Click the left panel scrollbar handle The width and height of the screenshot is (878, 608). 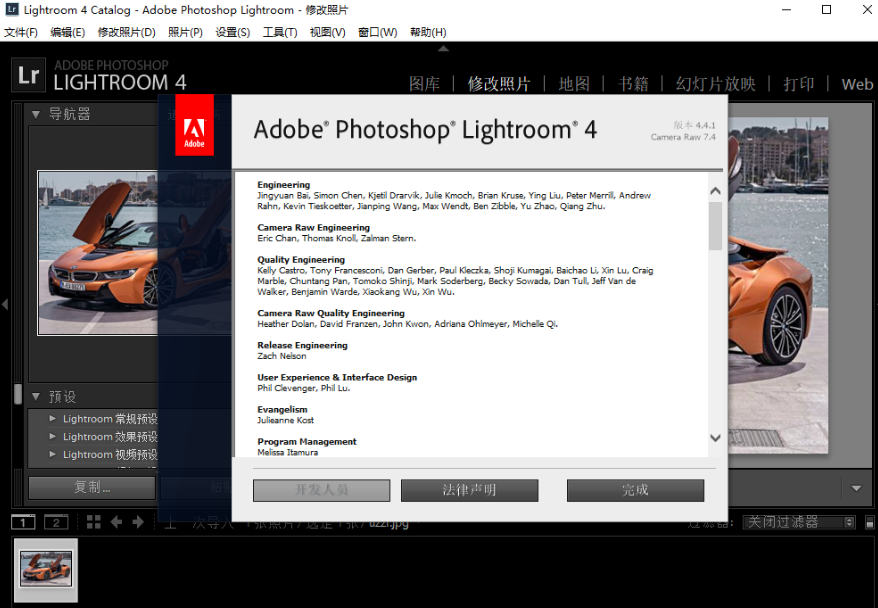click(x=18, y=394)
